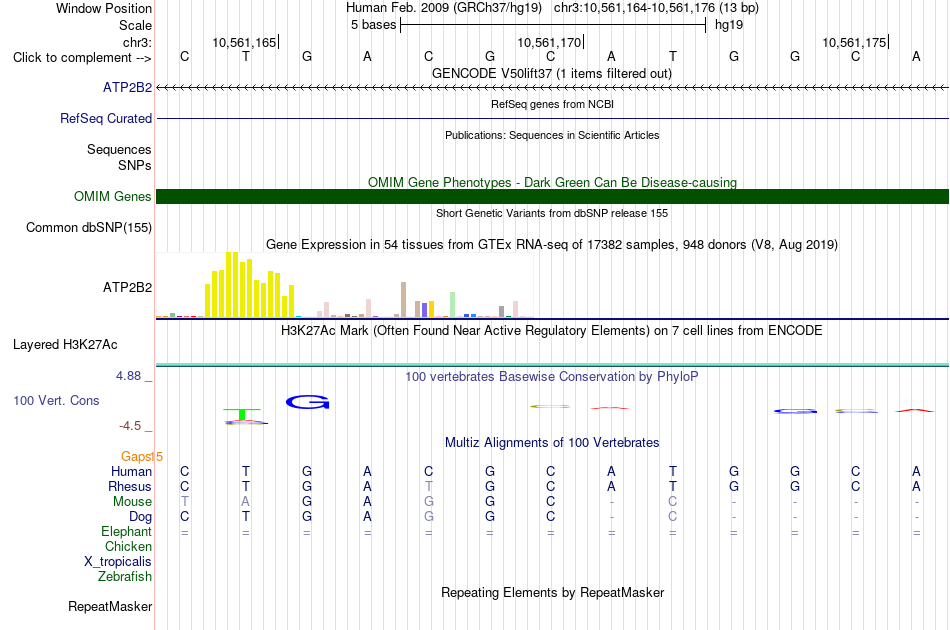Click 'Publications: Sequences in Scientific Articles' title
Viewport: 950px width, 630px height.
pos(552,135)
